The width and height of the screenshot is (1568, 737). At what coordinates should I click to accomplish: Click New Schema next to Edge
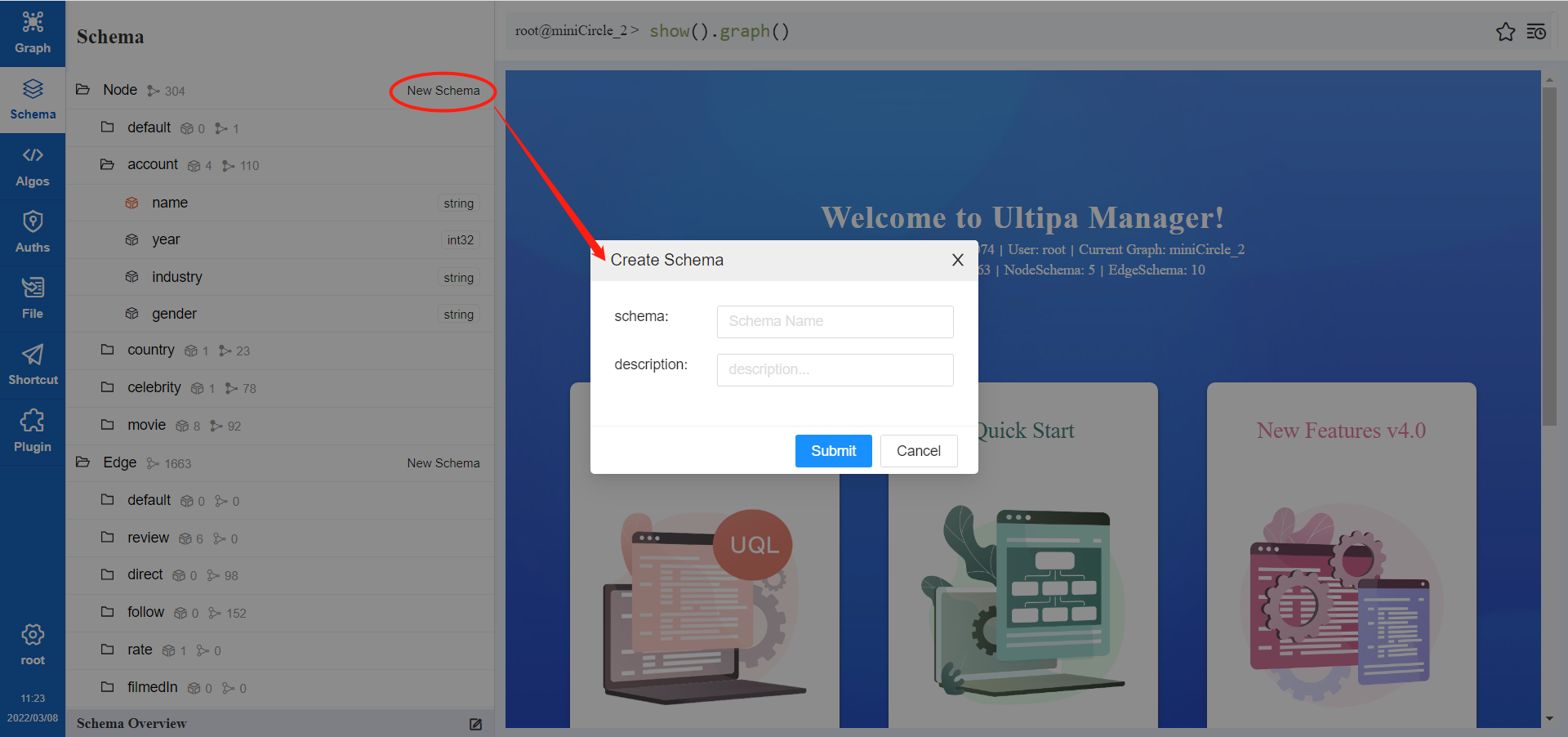coord(443,463)
